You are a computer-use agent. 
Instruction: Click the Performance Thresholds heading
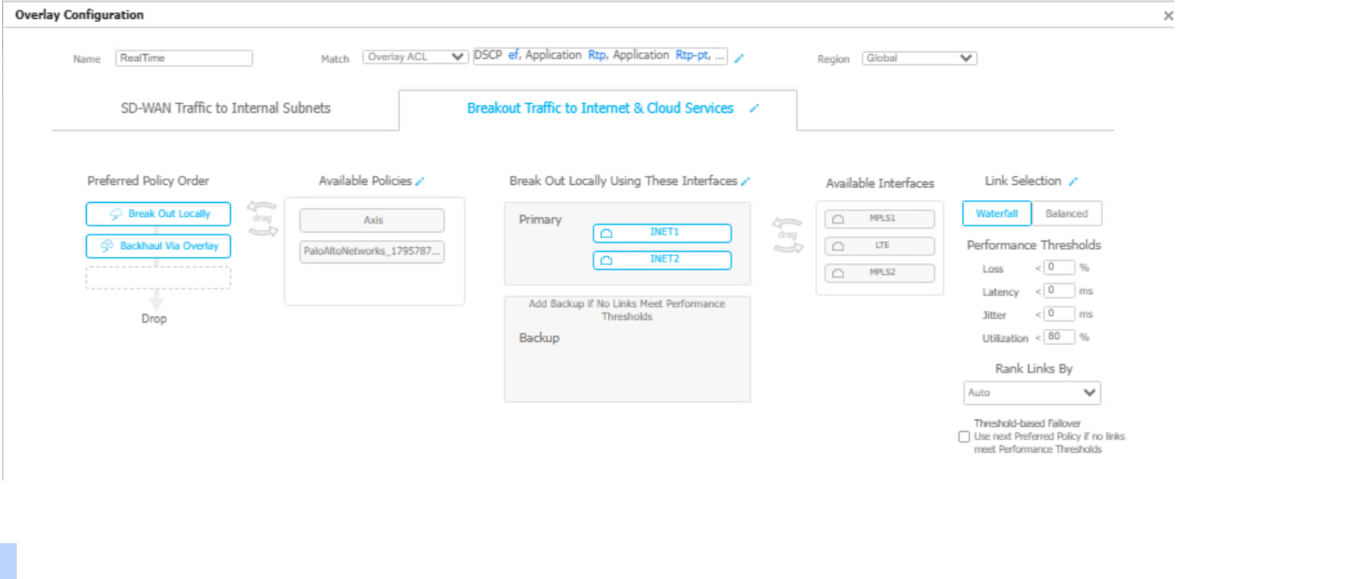tap(1034, 245)
